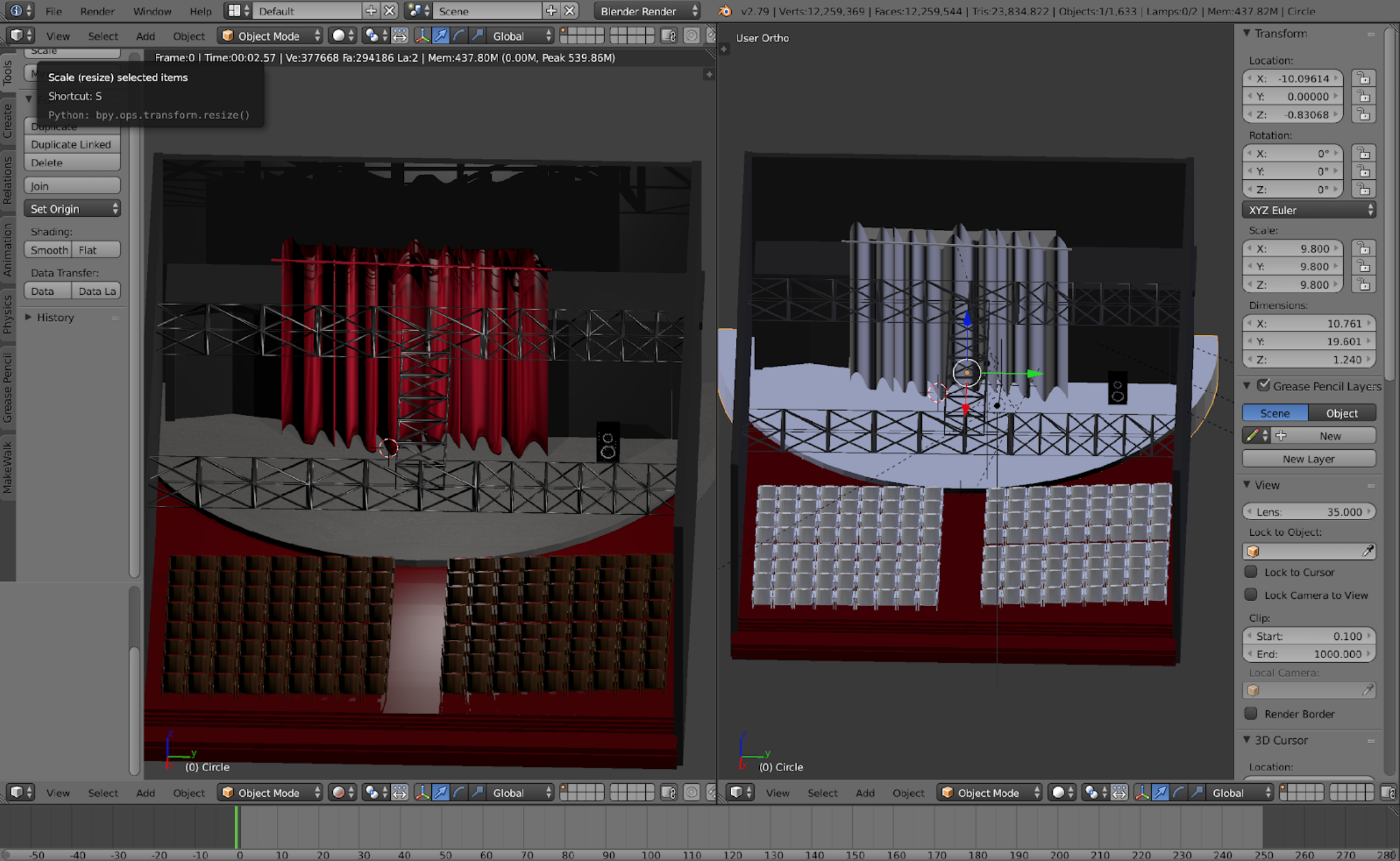Lock the Location X transform
This screenshot has height=861, width=1400.
click(x=1363, y=78)
